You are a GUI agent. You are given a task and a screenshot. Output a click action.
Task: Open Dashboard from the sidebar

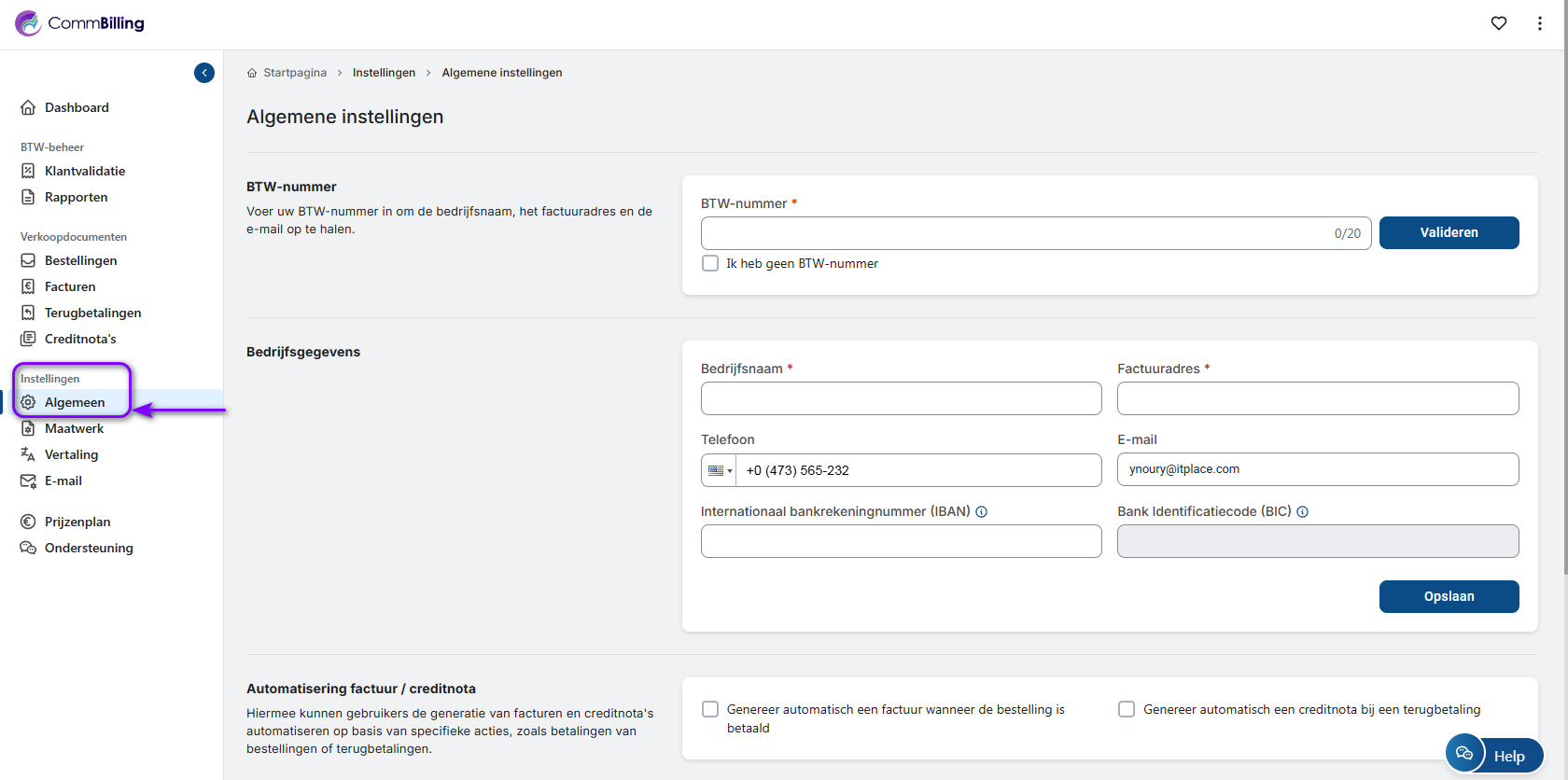pos(77,107)
